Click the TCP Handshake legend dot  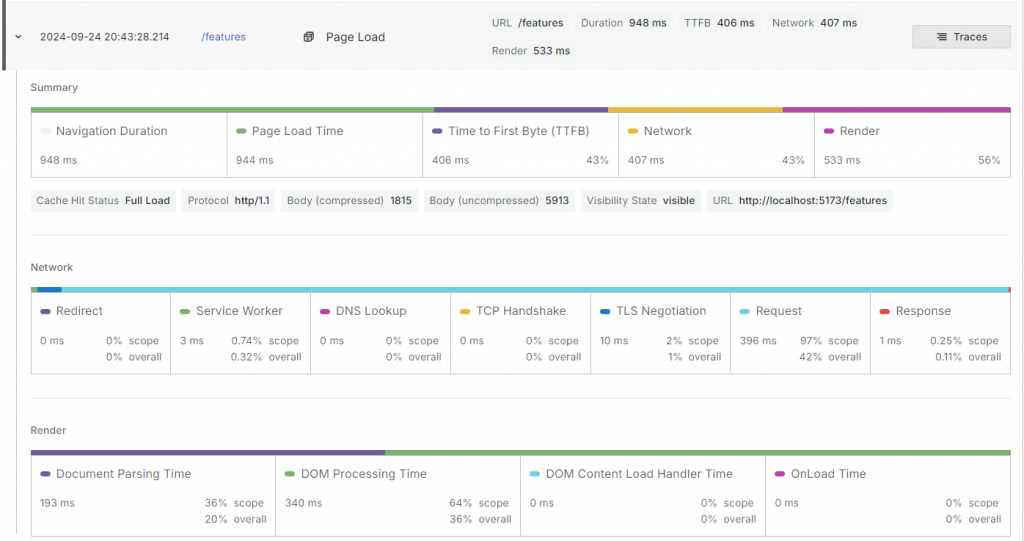[465, 312]
